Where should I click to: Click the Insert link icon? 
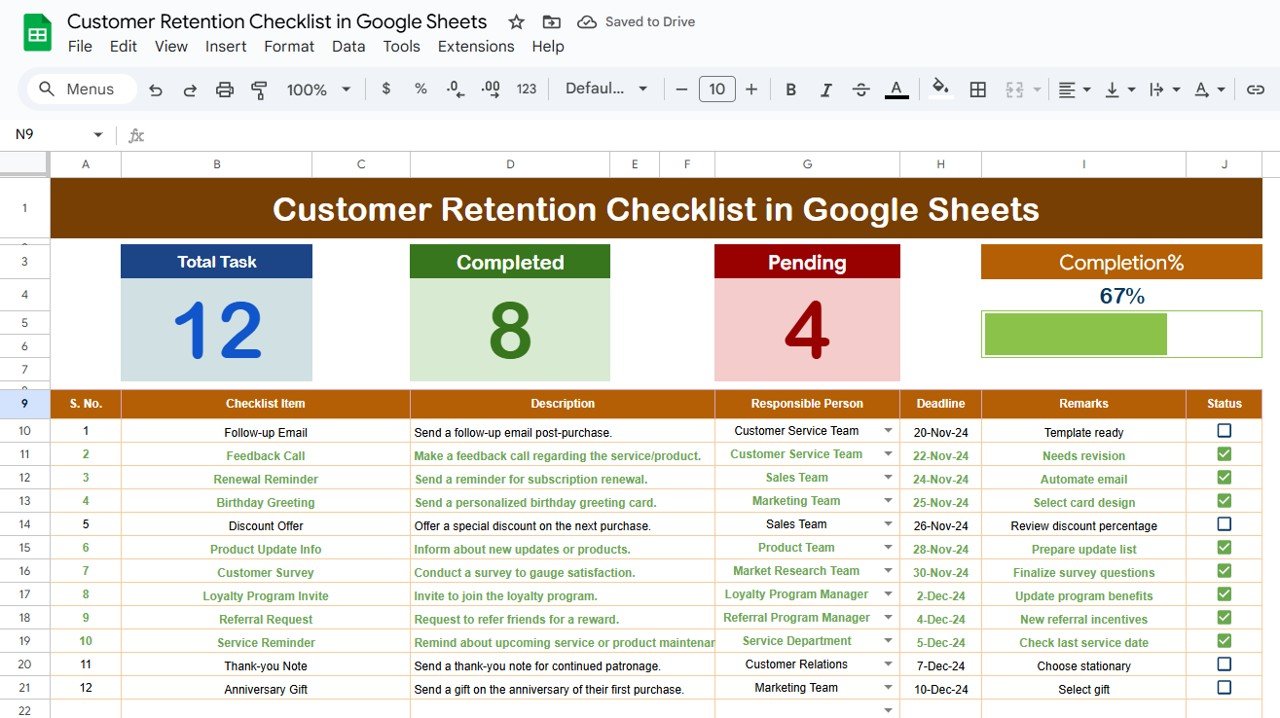[x=1256, y=89]
